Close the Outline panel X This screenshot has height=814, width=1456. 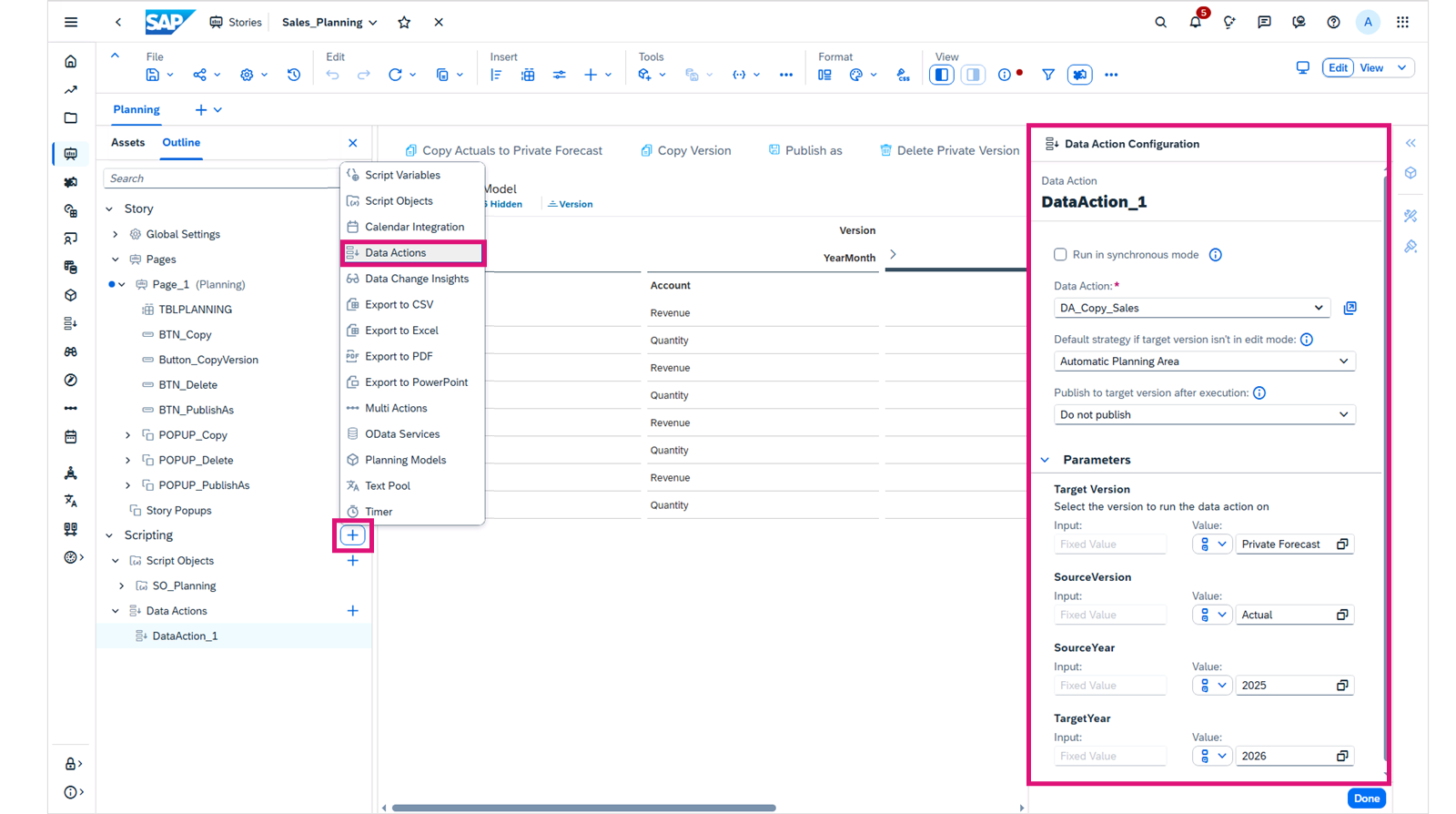click(x=353, y=143)
